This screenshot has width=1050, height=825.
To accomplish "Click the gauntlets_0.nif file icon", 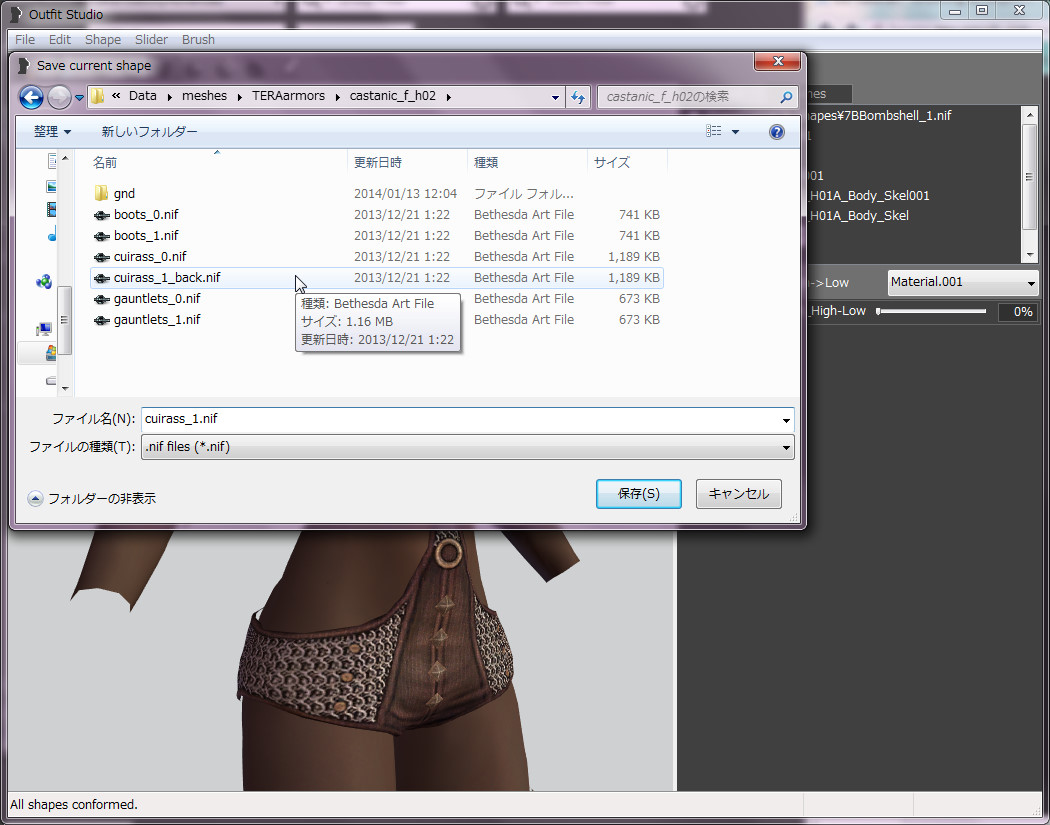I will tap(101, 299).
